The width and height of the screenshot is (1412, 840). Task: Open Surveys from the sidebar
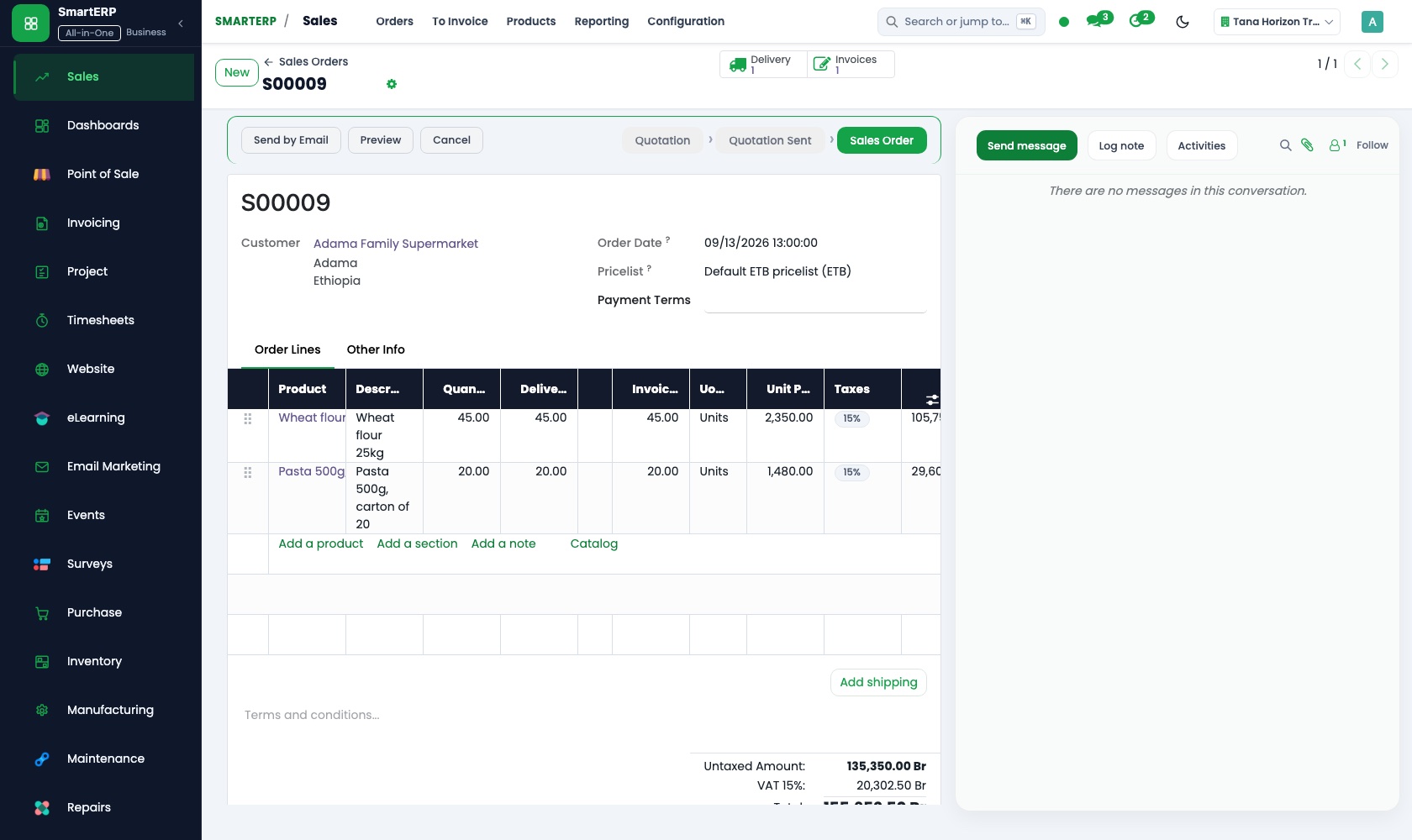tap(103, 564)
